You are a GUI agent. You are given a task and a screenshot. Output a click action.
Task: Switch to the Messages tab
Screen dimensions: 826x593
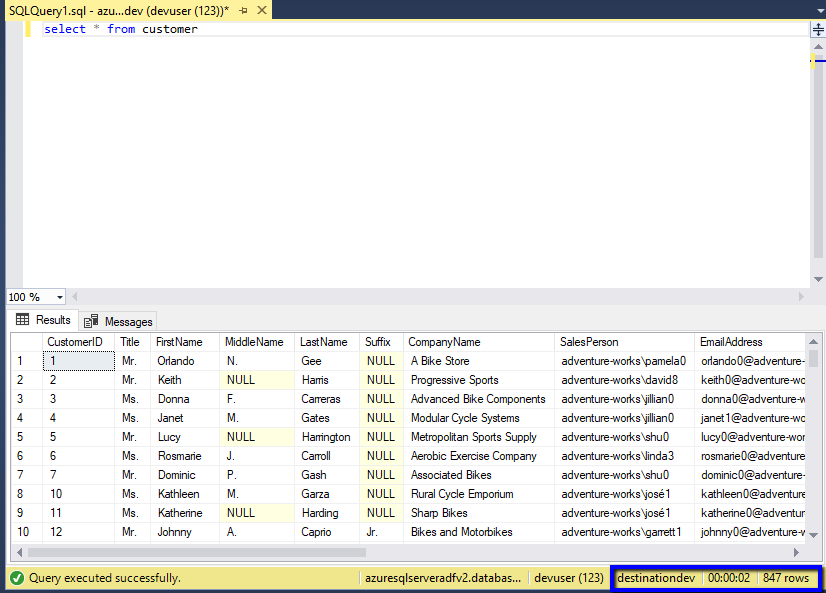[x=127, y=321]
